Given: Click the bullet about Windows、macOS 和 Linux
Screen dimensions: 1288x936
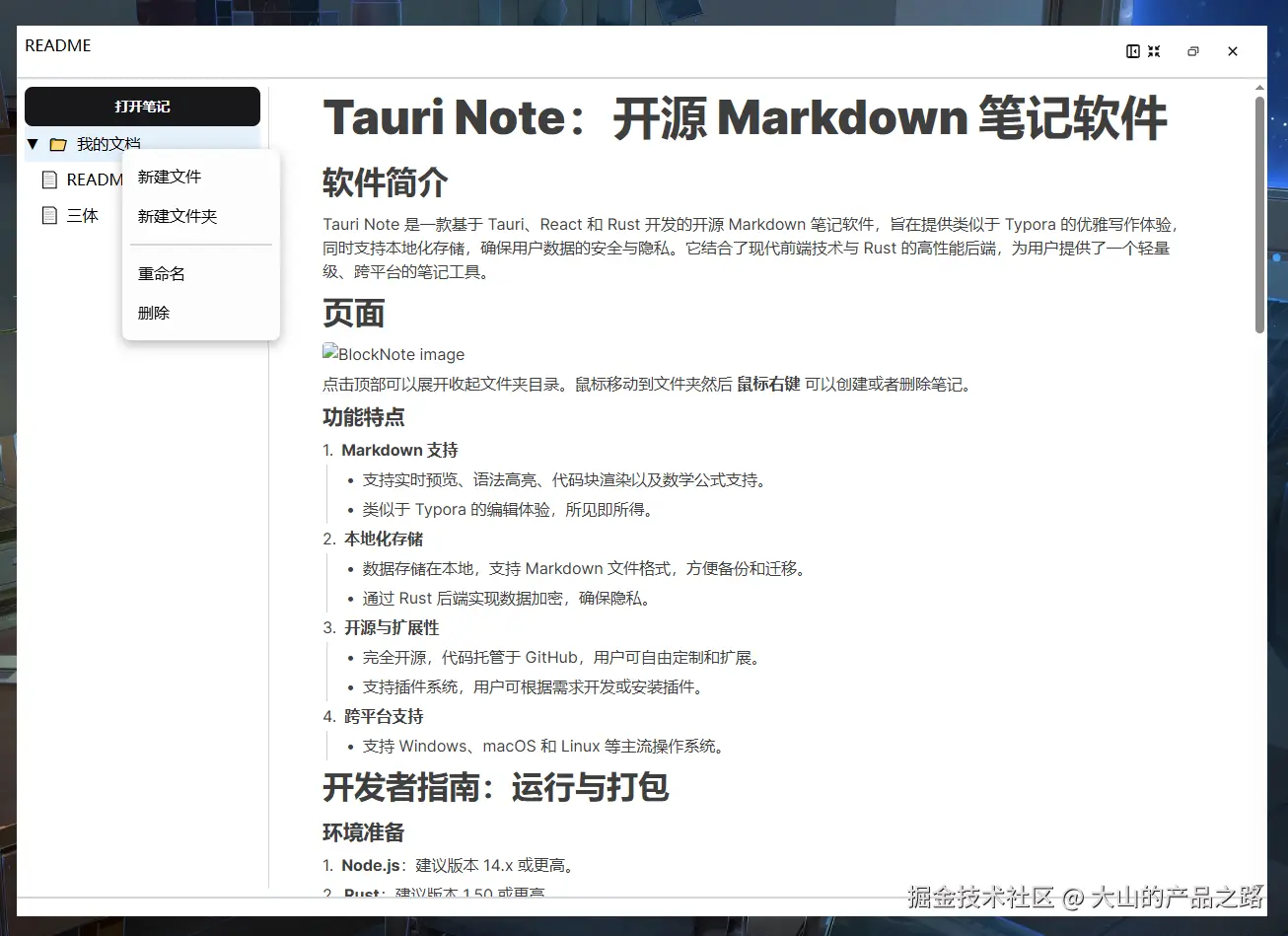Looking at the screenshot, I should pyautogui.click(x=545, y=746).
